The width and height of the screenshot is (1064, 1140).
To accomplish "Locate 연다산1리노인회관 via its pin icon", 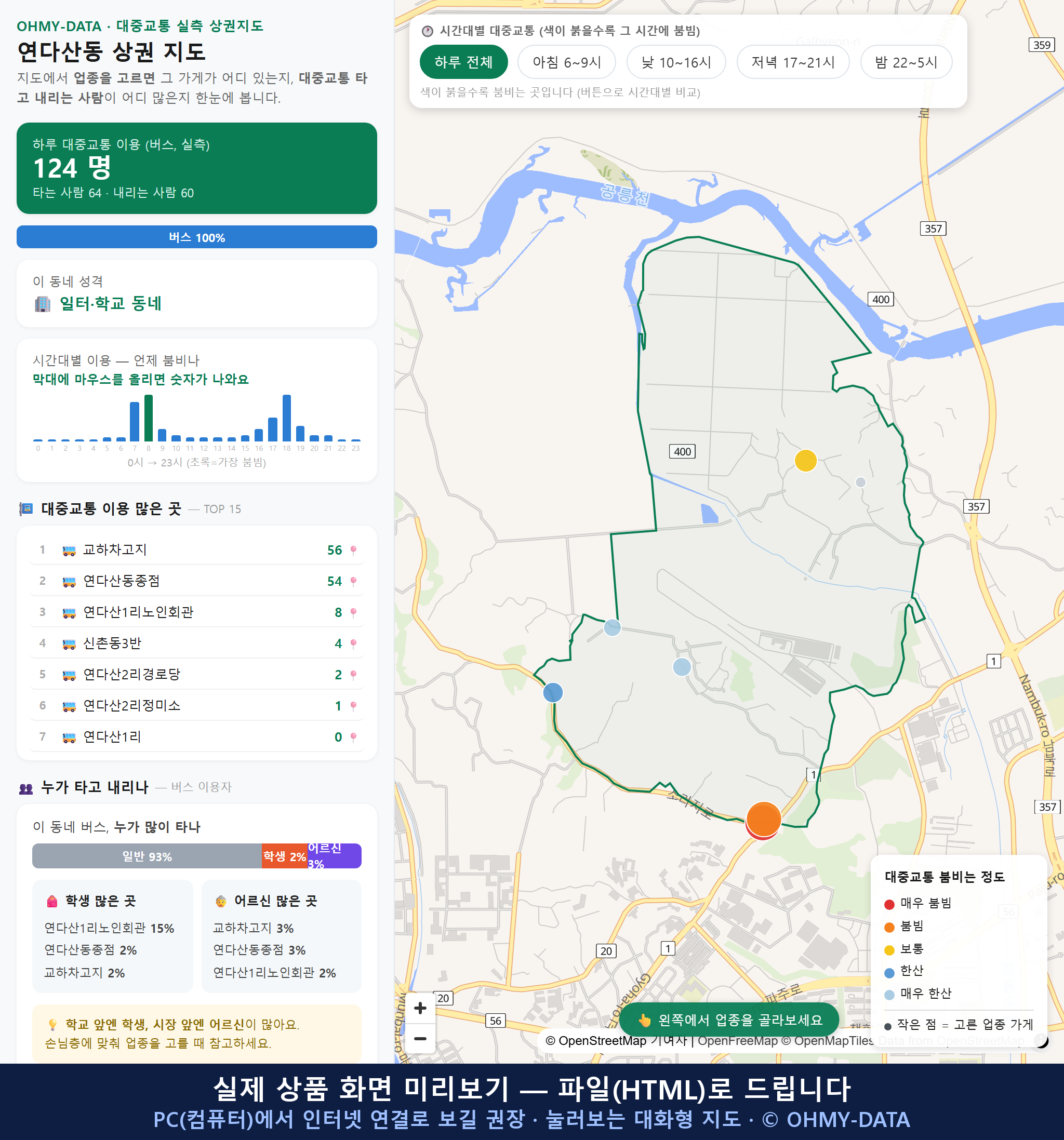I will [353, 612].
